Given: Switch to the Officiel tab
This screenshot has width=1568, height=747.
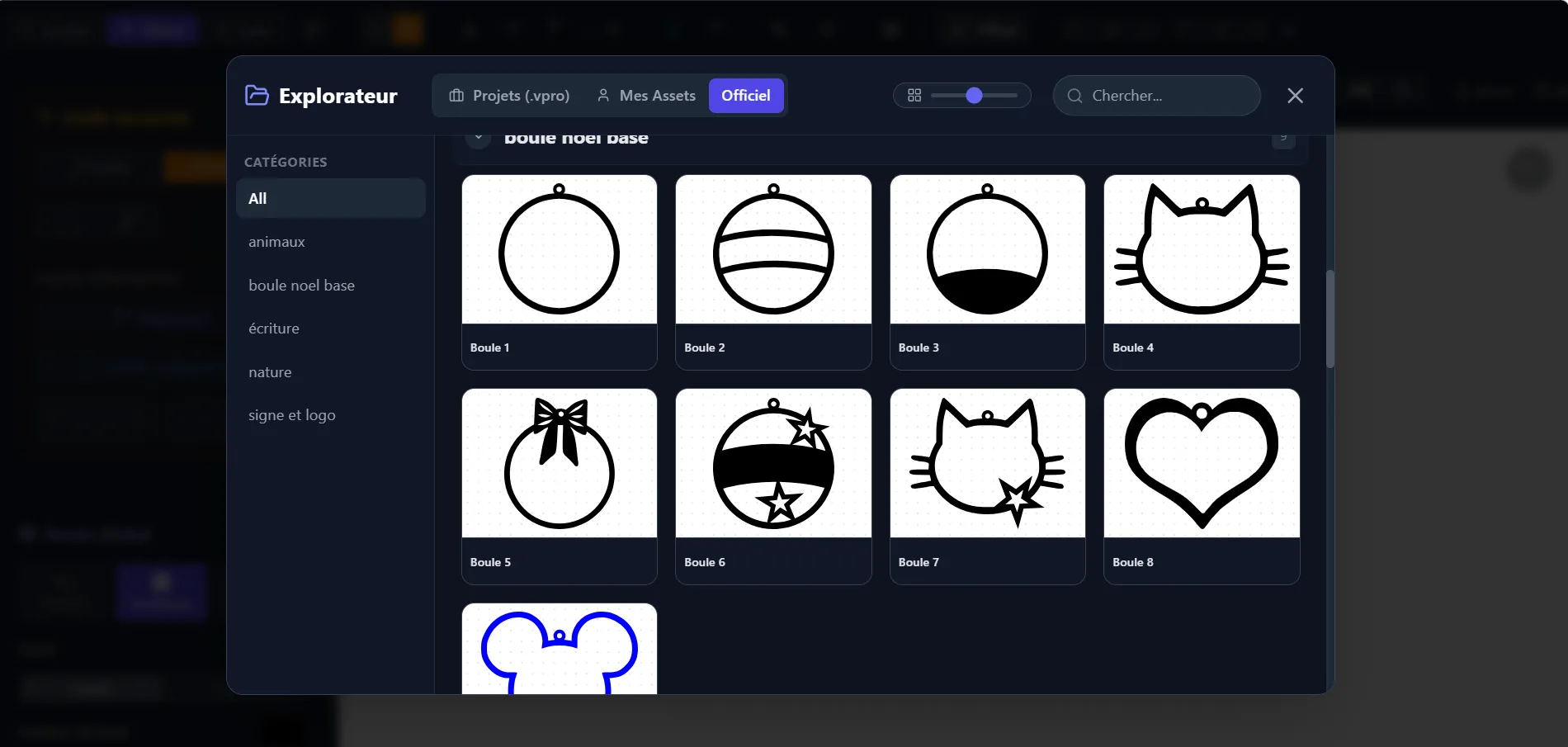Looking at the screenshot, I should point(745,96).
